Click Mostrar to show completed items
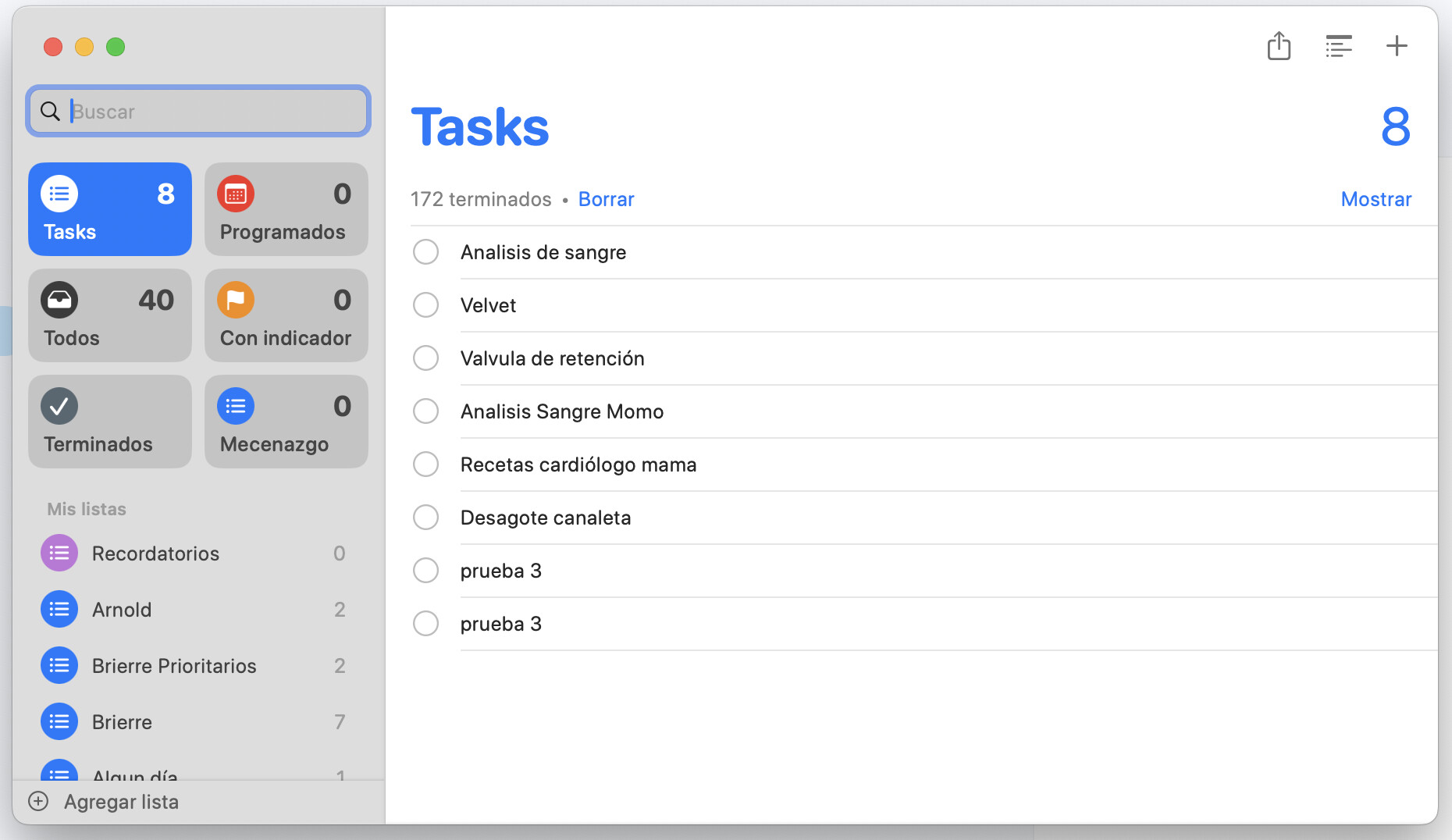 click(1375, 199)
